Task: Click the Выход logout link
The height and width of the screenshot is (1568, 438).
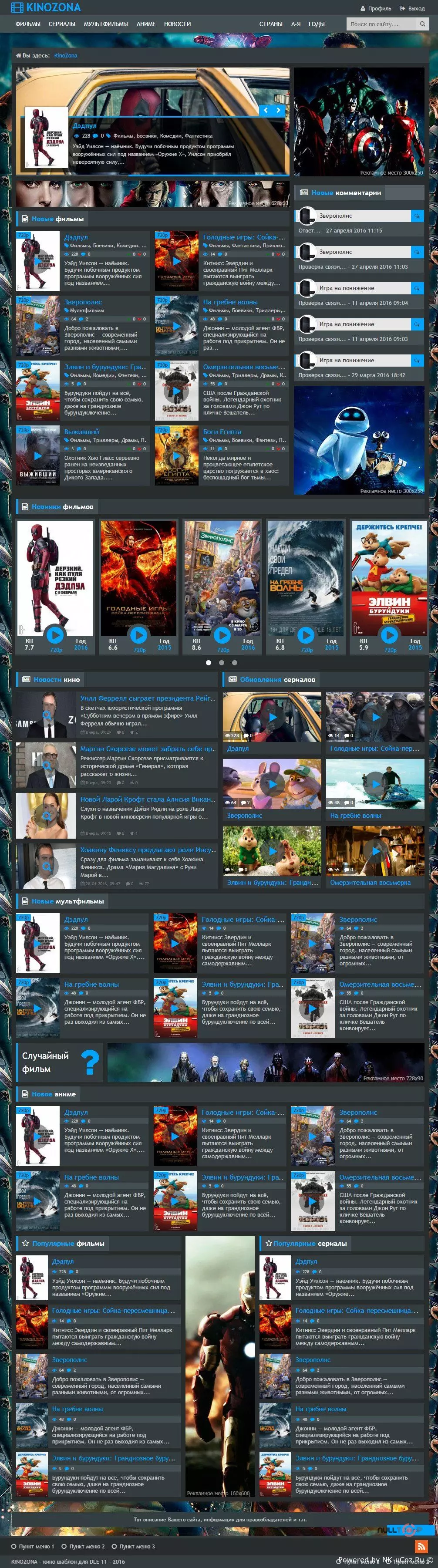Action: click(417, 9)
